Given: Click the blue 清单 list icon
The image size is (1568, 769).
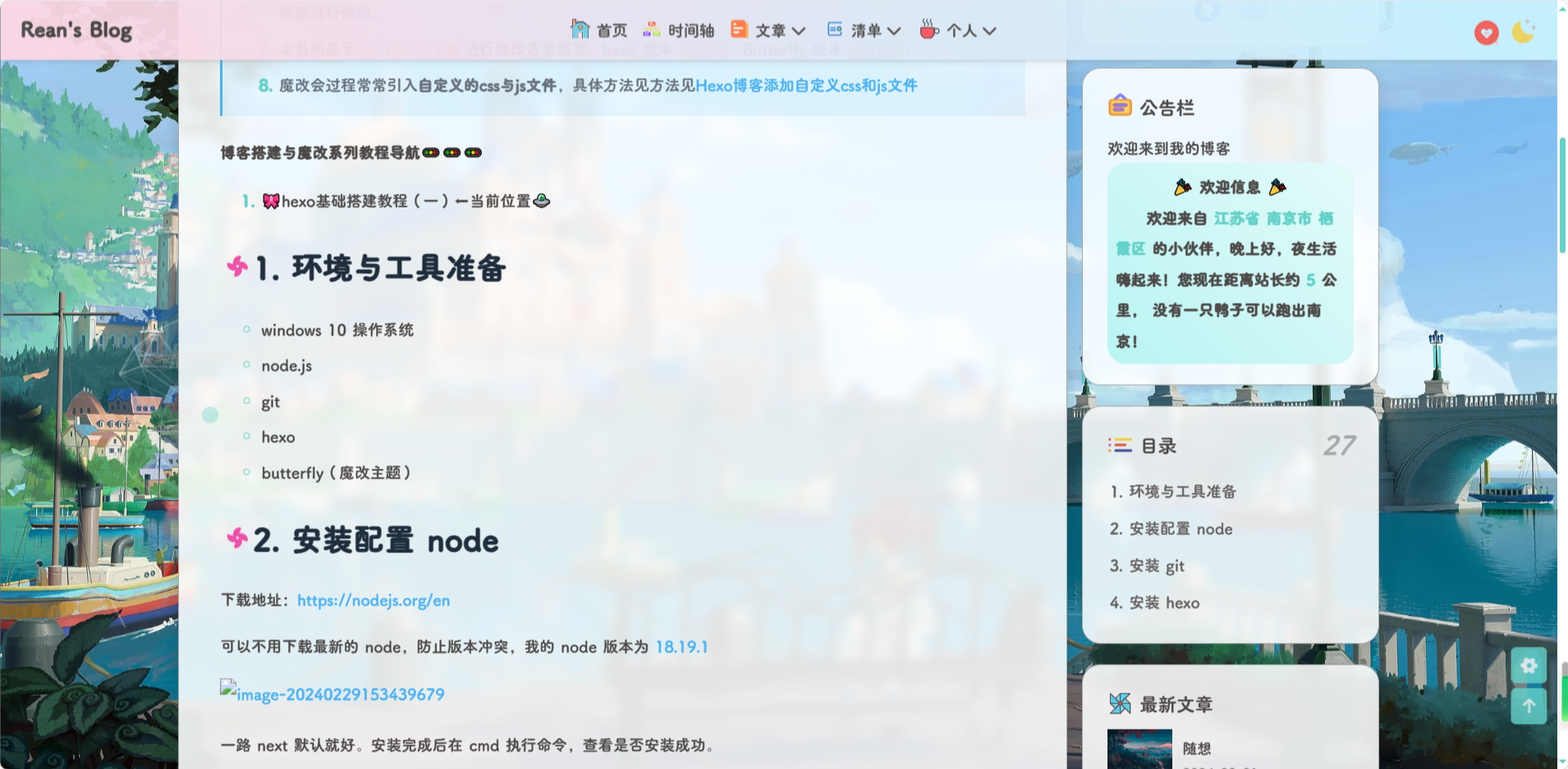Looking at the screenshot, I should pyautogui.click(x=834, y=30).
